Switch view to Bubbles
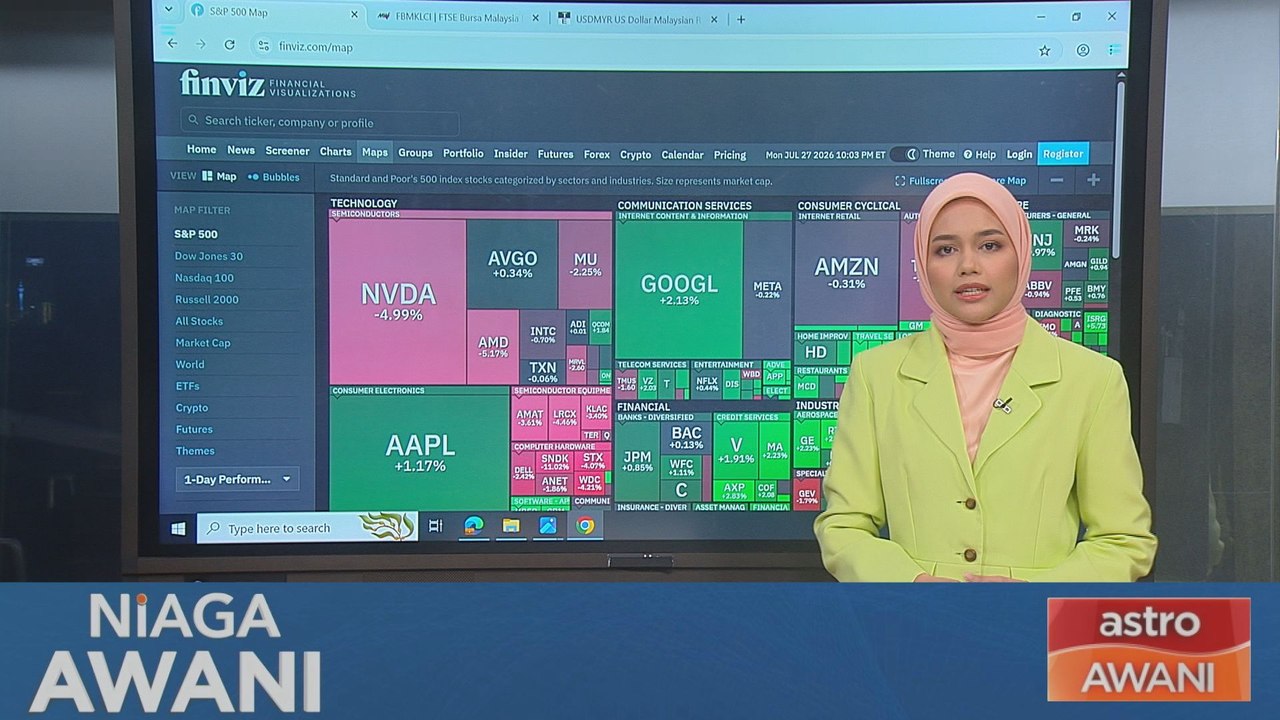The height and width of the screenshot is (720, 1280). (274, 177)
